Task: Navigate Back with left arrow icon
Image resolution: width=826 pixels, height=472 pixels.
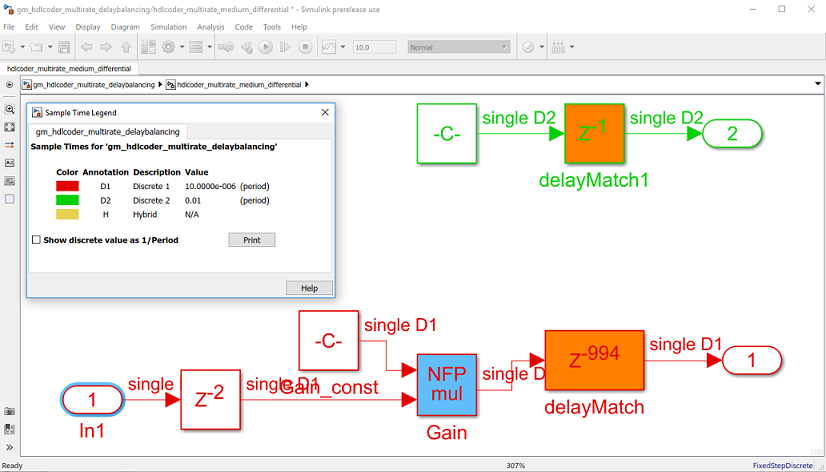Action: pos(86,47)
